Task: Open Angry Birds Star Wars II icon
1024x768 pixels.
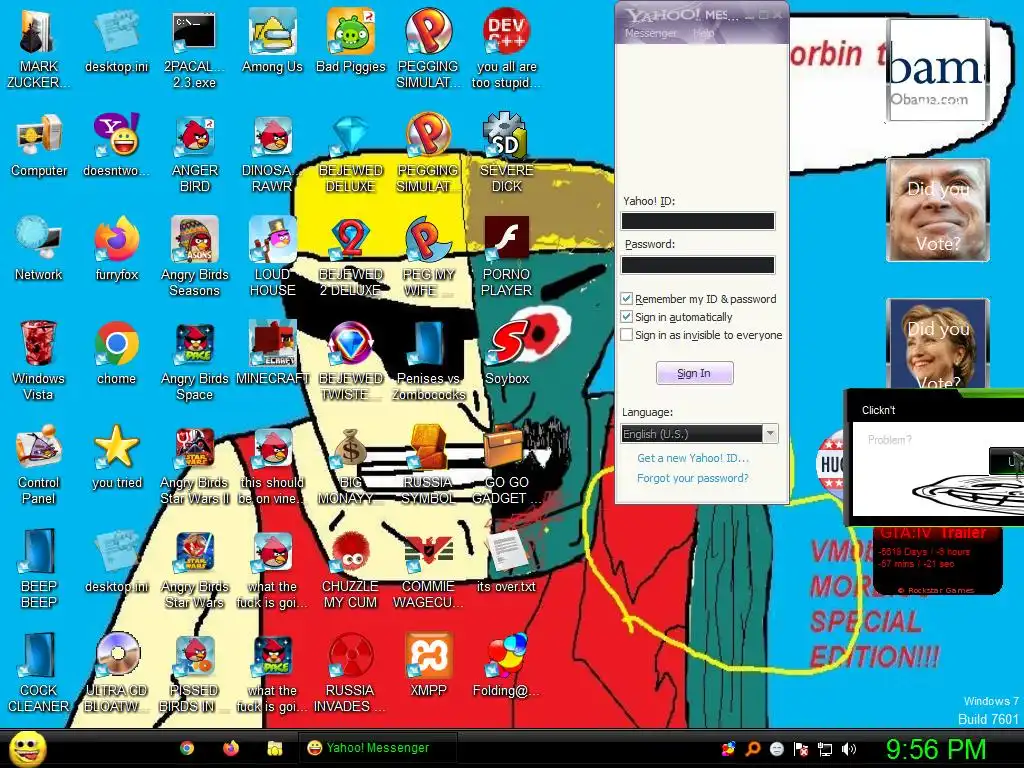Action: pyautogui.click(x=194, y=464)
